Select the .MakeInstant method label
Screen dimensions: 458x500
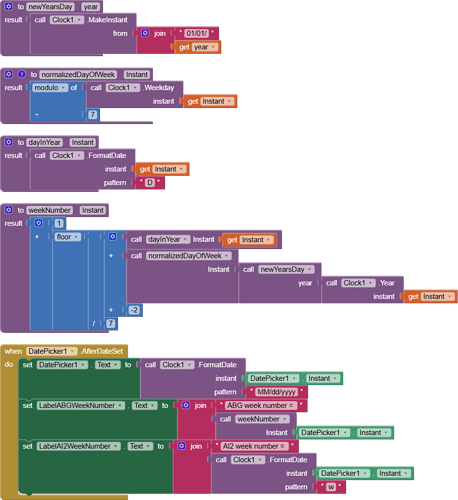(107, 20)
